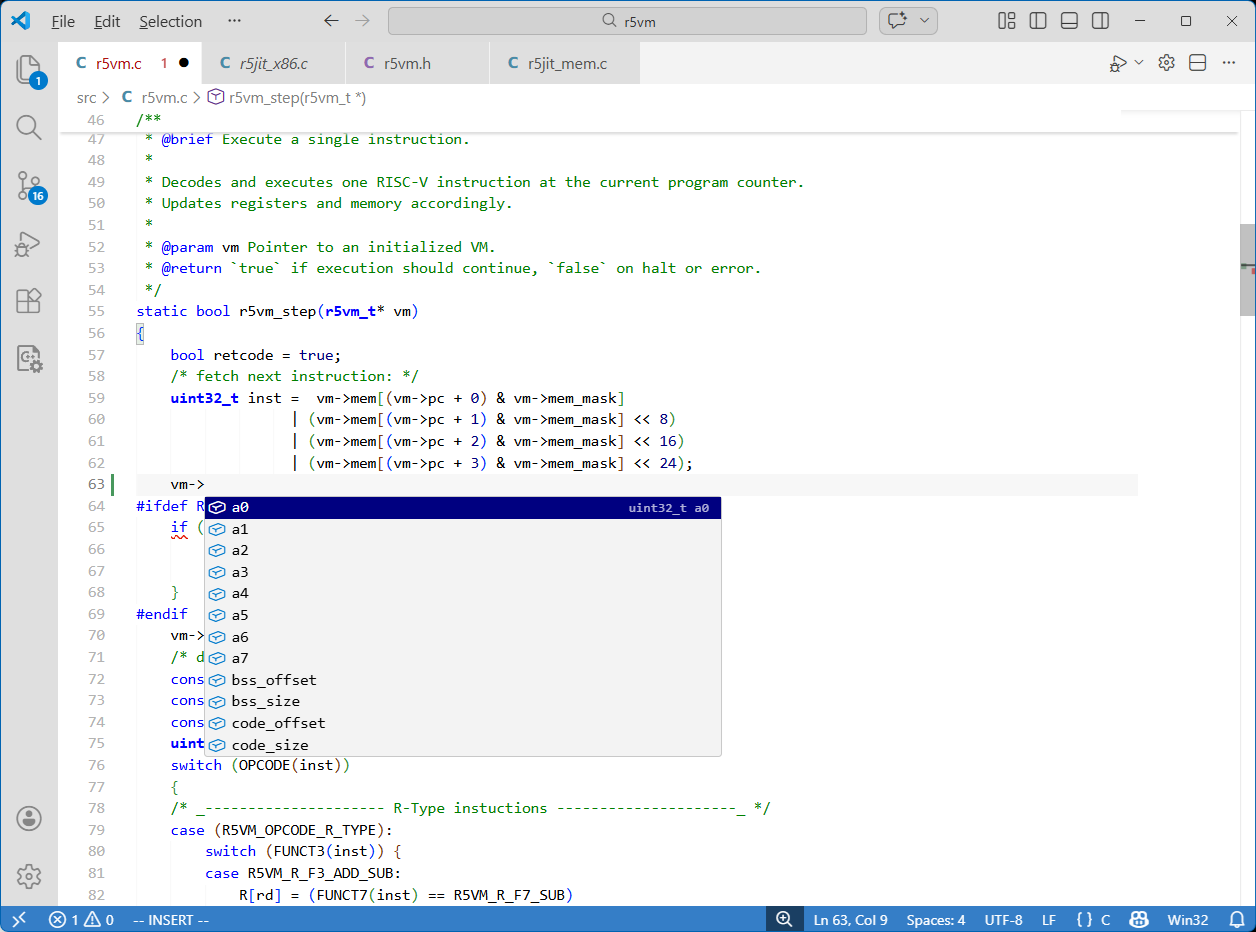Click the GitHub Copilot icon in the status bar
This screenshot has width=1256, height=932.
click(1138, 919)
